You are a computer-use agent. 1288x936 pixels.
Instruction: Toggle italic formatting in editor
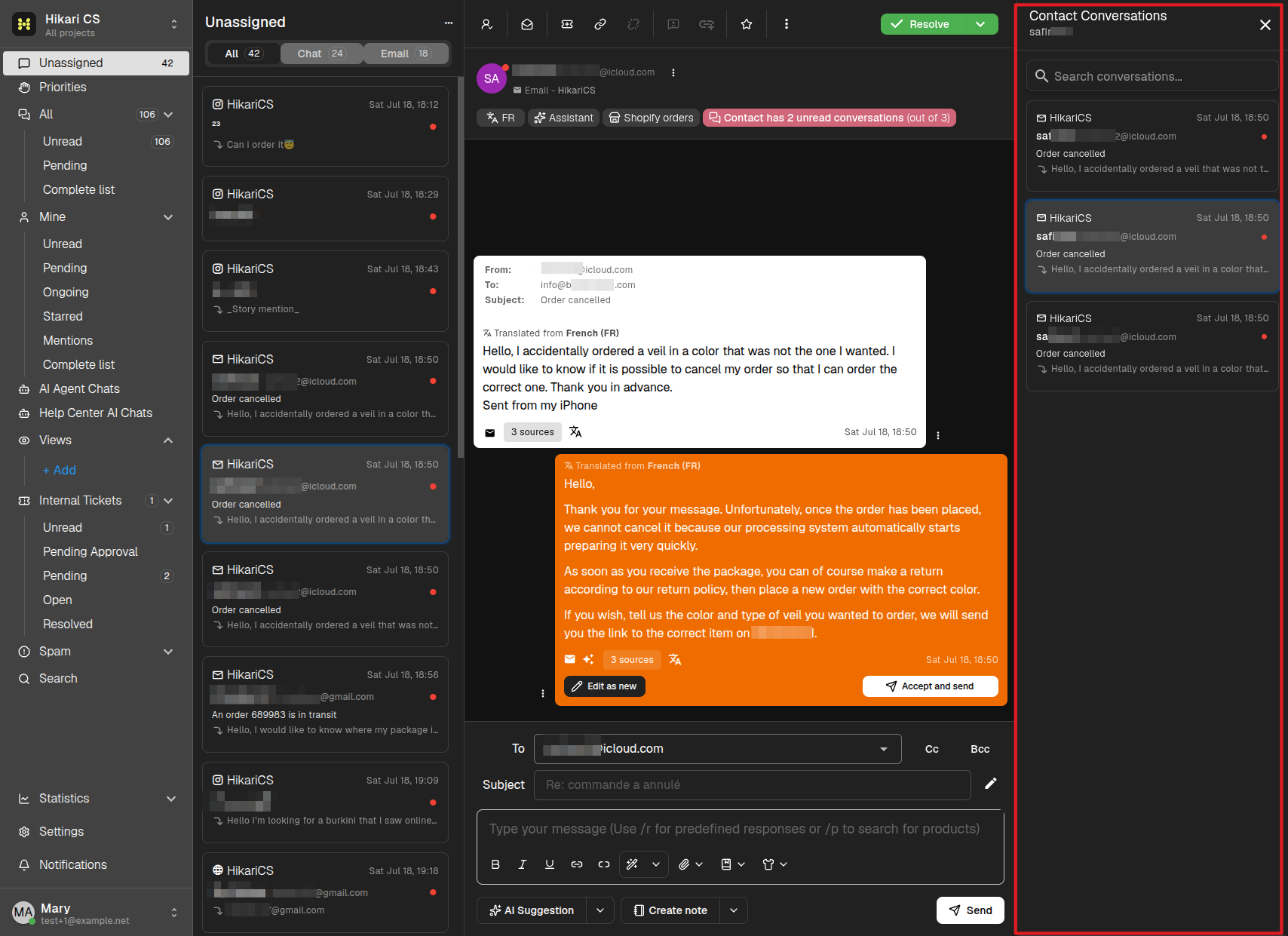click(x=522, y=864)
